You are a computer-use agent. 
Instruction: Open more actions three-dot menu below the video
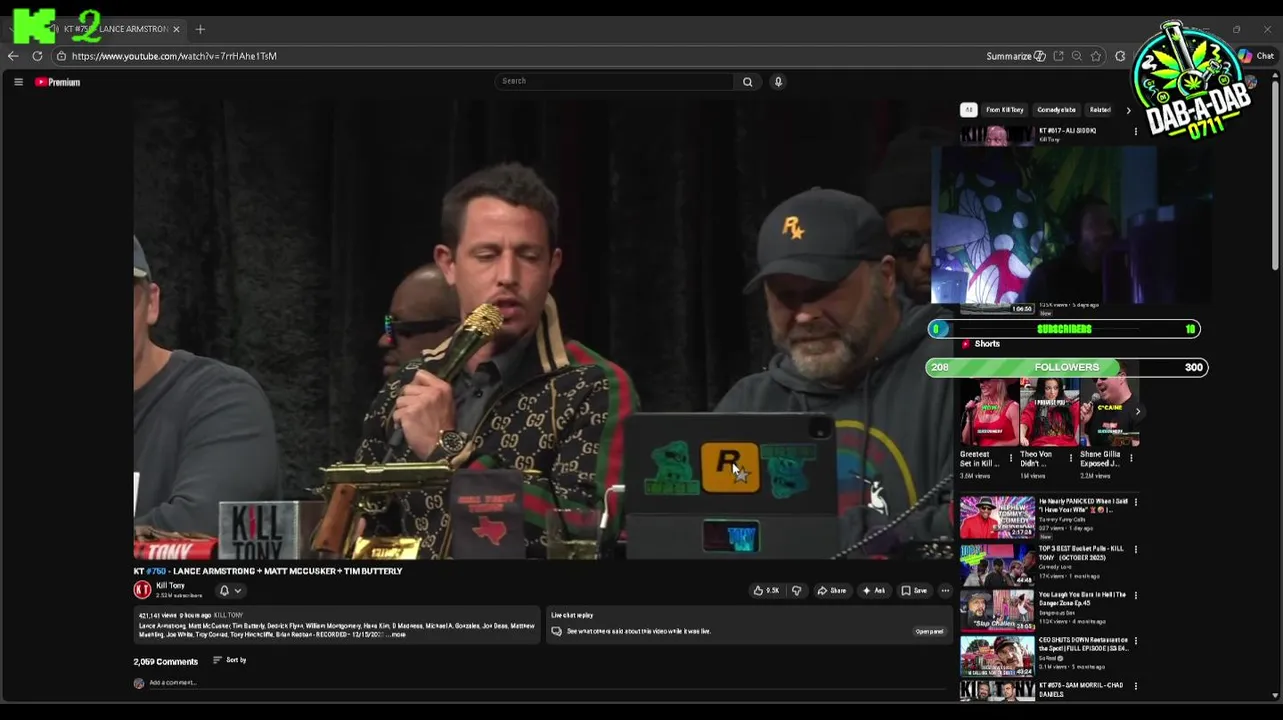(945, 590)
